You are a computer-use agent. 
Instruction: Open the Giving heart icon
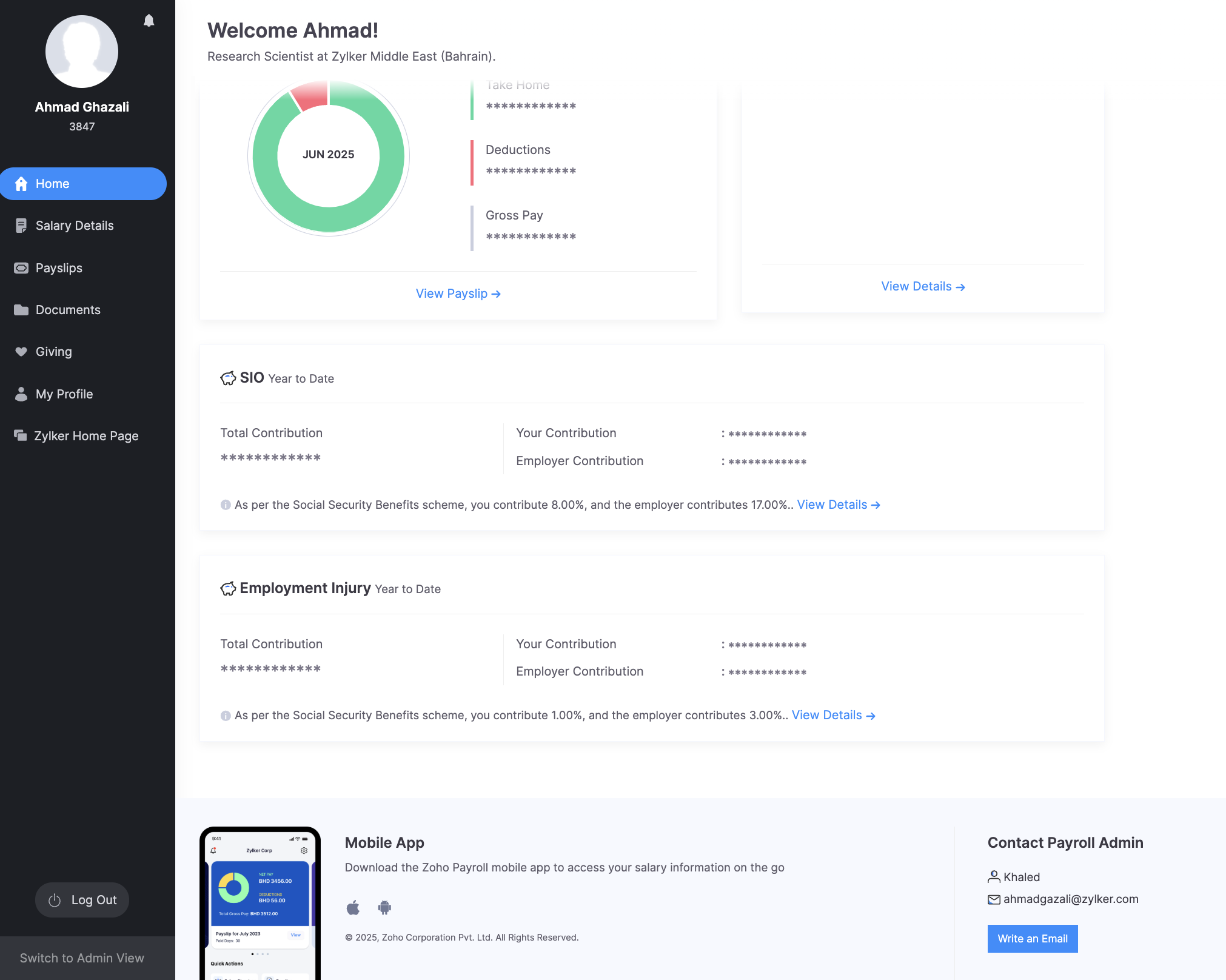(22, 352)
